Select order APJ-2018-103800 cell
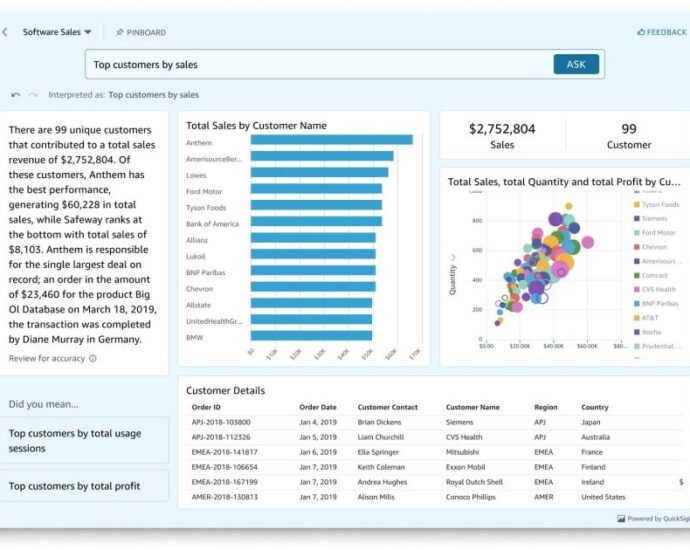The height and width of the screenshot is (550, 690). 221,422
